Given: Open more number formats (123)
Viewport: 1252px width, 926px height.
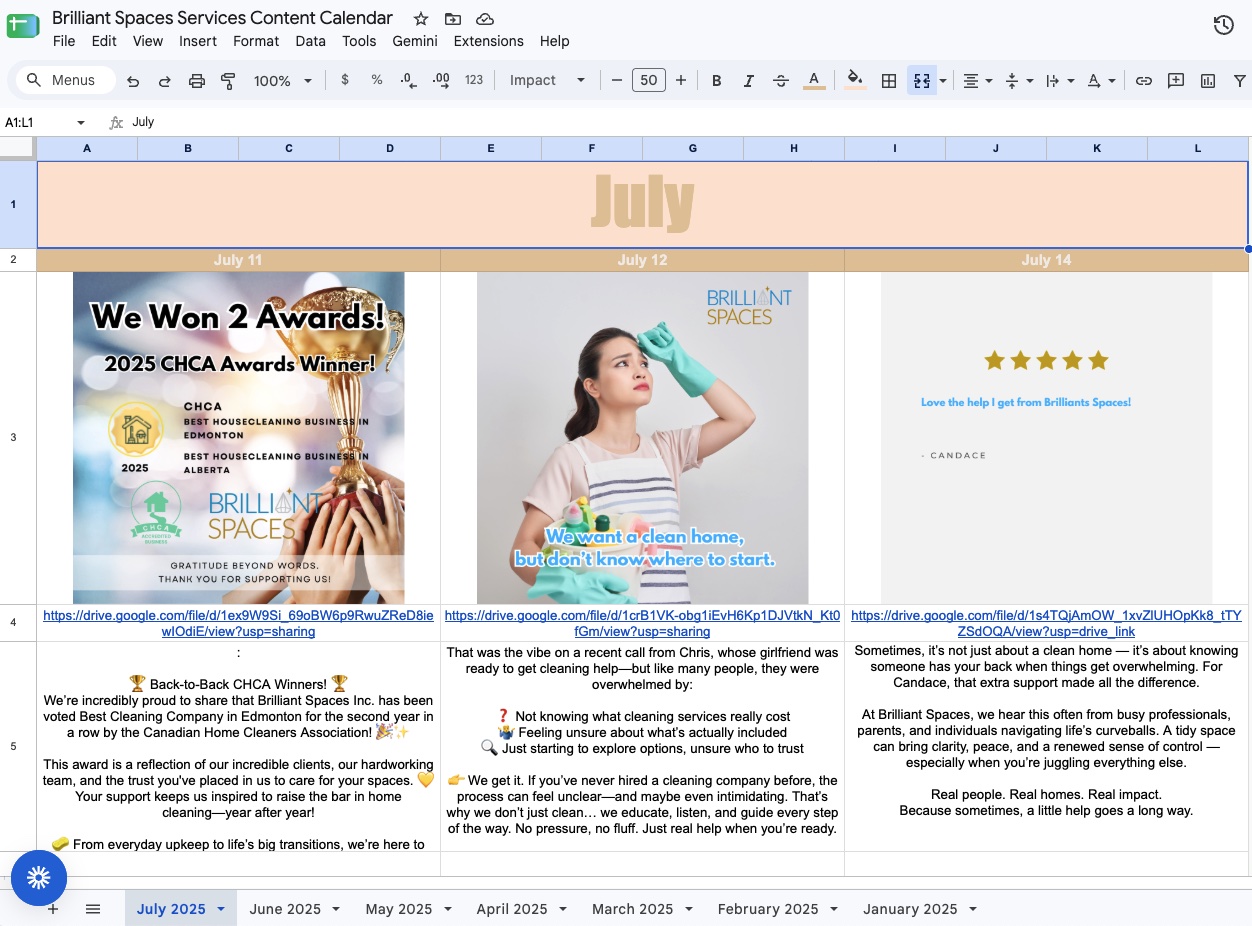Looking at the screenshot, I should 474,80.
